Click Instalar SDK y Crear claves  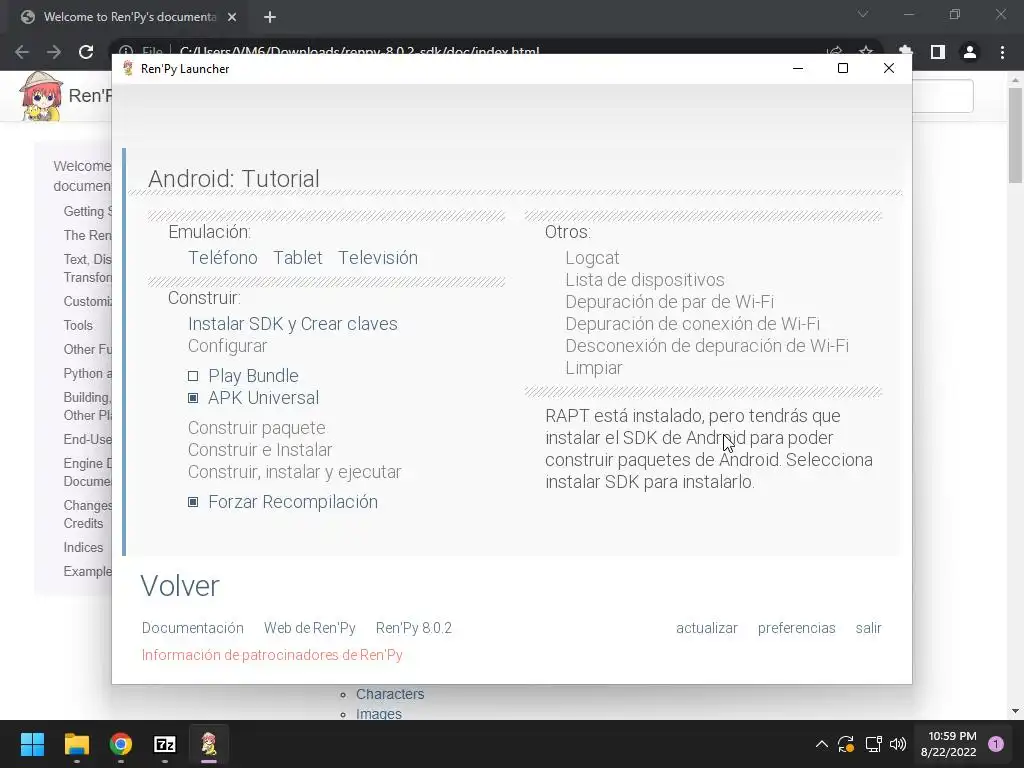tap(293, 324)
